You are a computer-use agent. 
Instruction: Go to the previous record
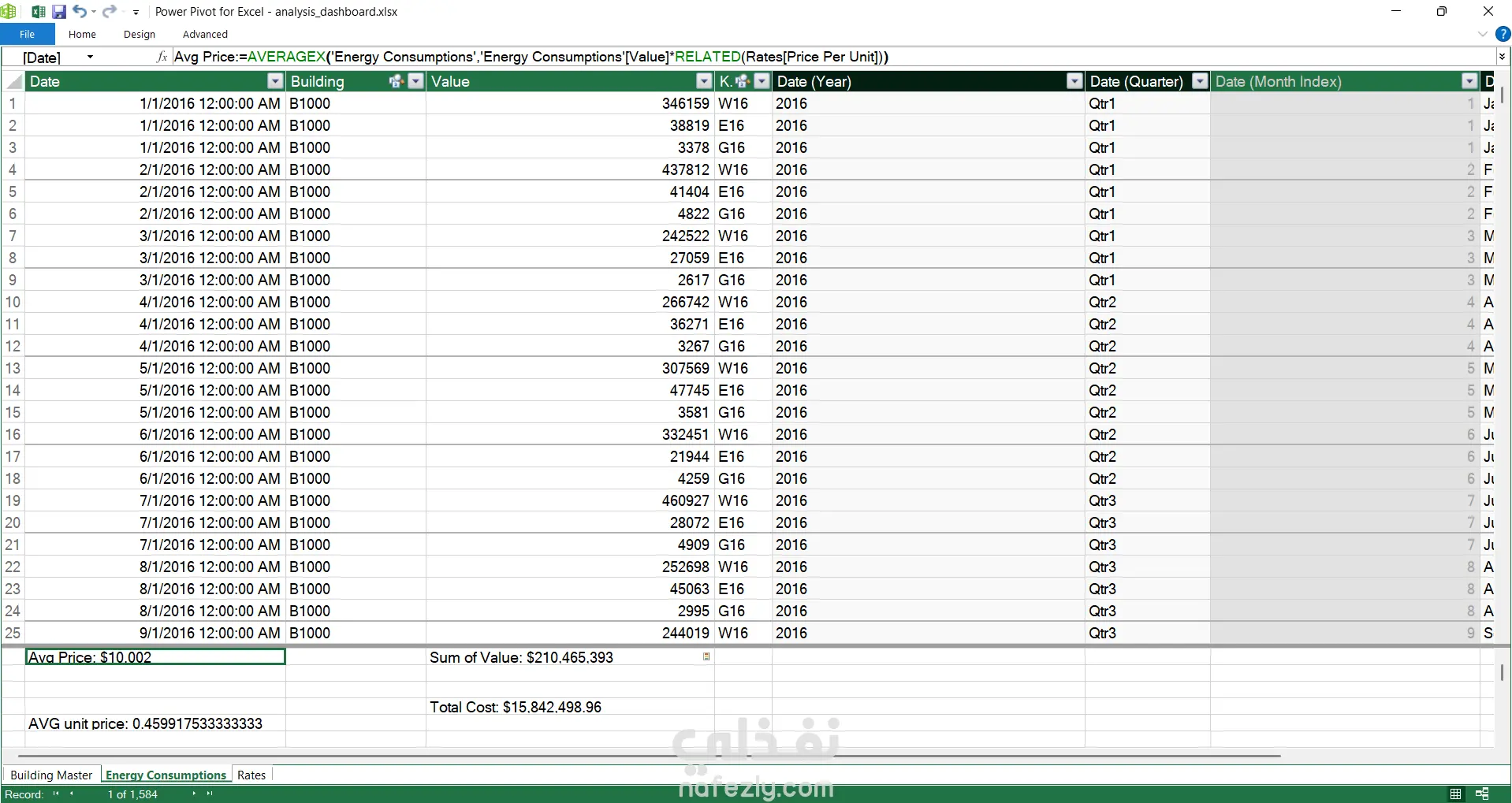(x=72, y=794)
